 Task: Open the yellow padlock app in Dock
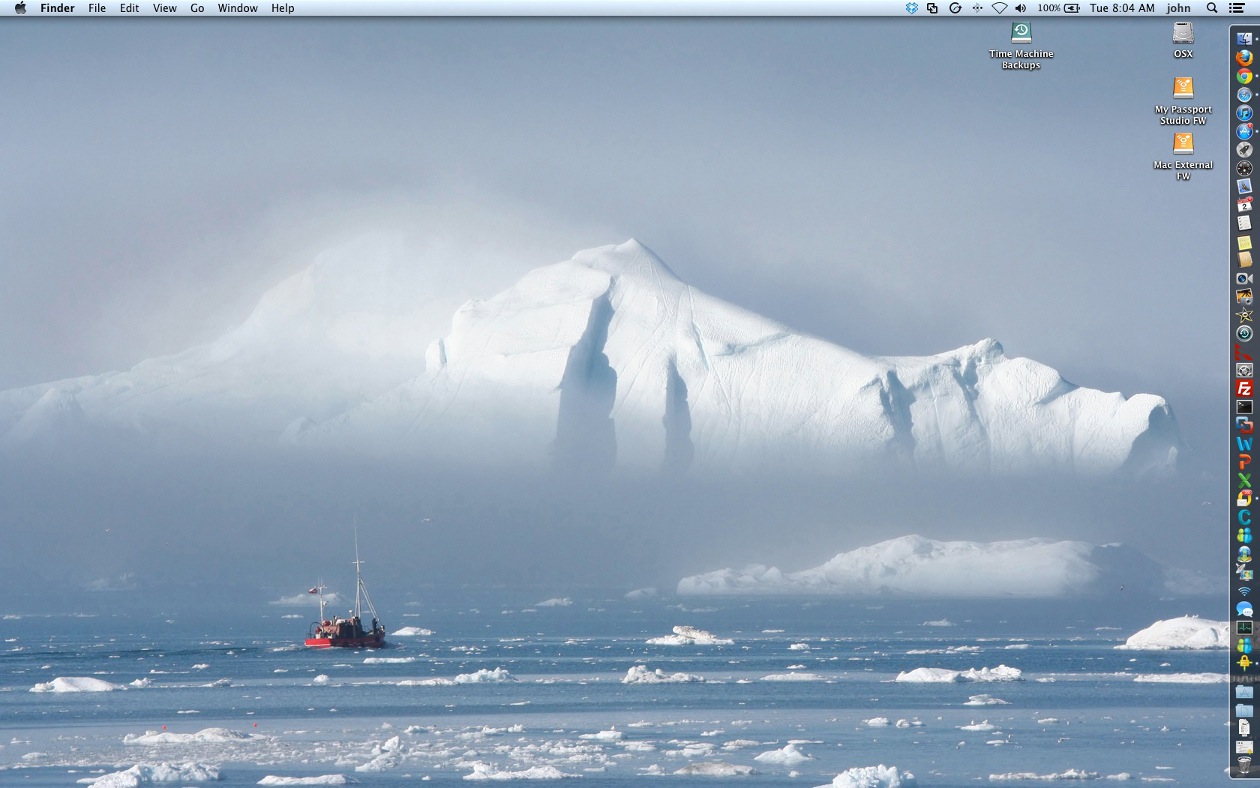[1244, 662]
